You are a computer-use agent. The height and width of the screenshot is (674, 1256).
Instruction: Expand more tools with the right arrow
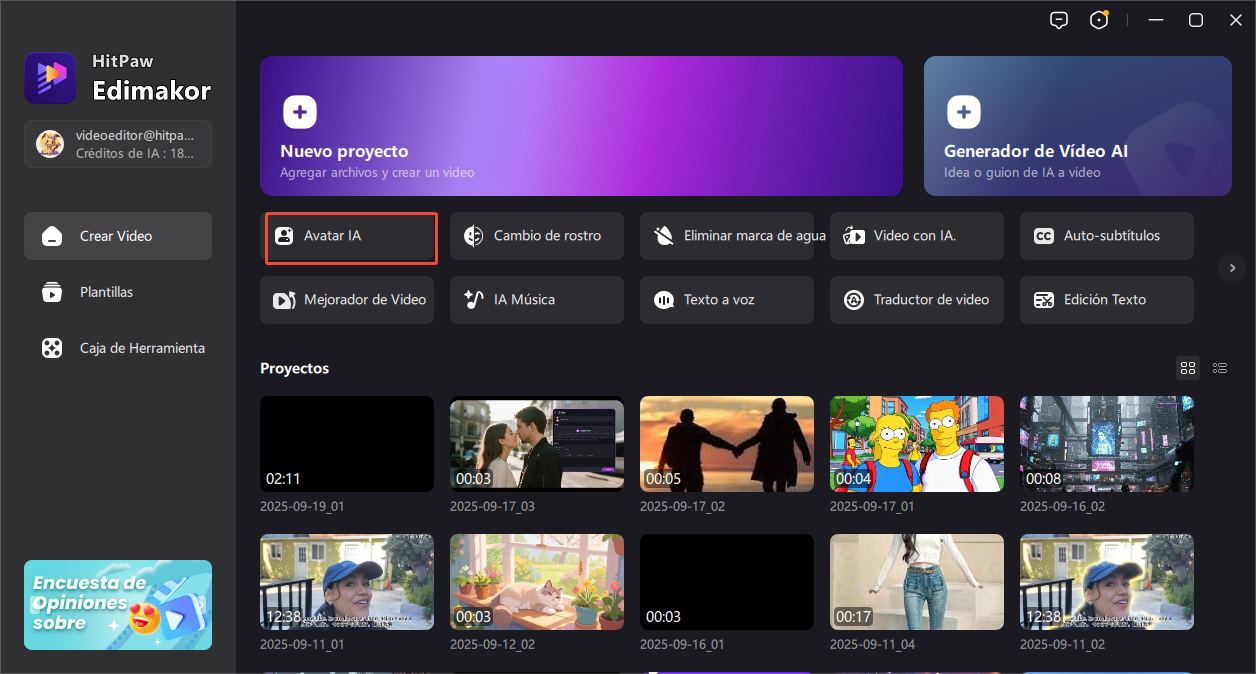(x=1231, y=267)
